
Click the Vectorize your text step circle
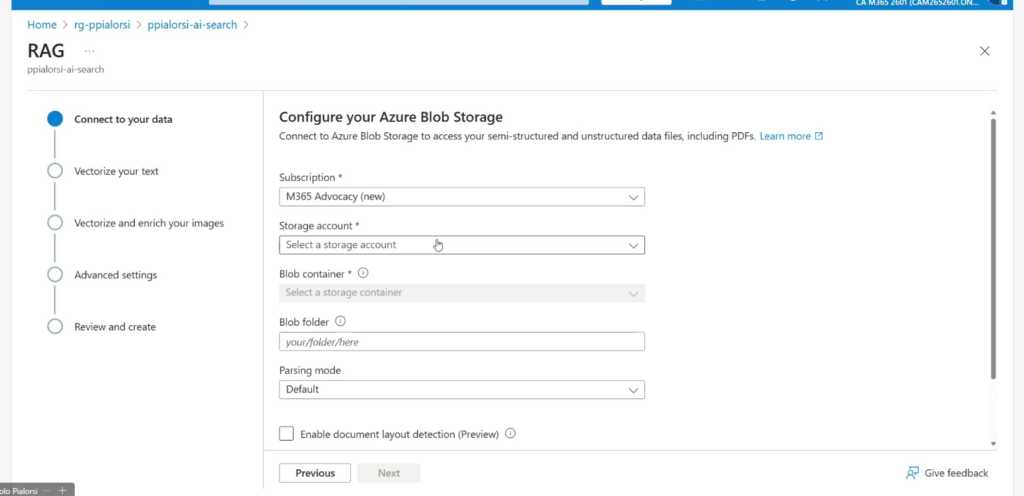(x=55, y=171)
